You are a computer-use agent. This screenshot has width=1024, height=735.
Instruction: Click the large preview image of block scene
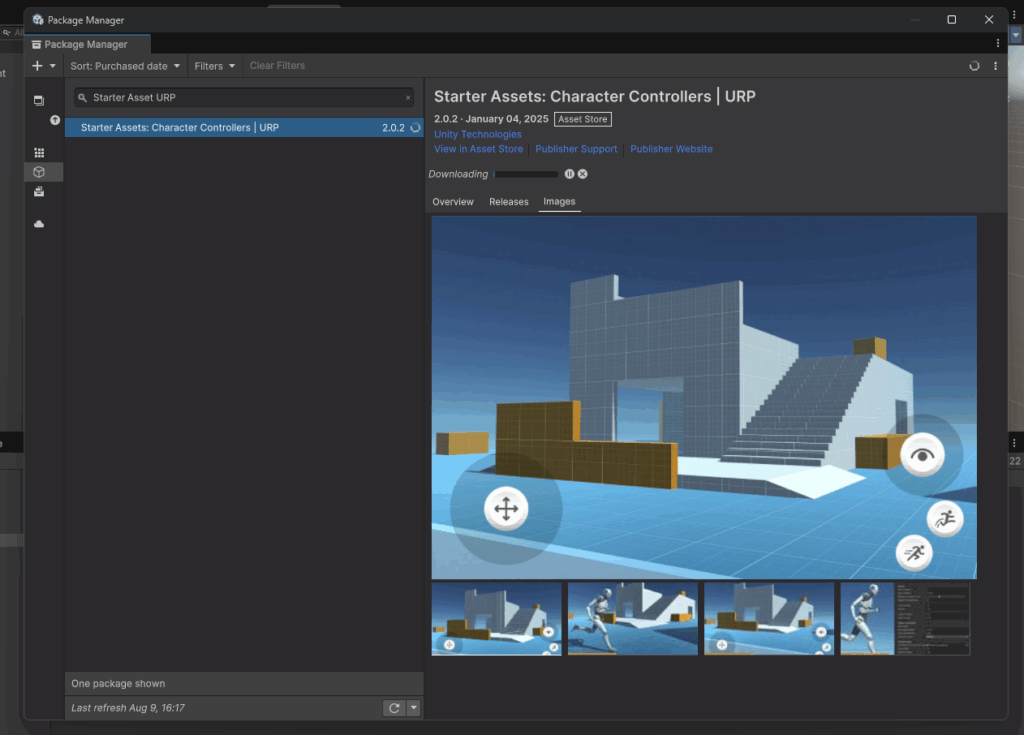704,397
